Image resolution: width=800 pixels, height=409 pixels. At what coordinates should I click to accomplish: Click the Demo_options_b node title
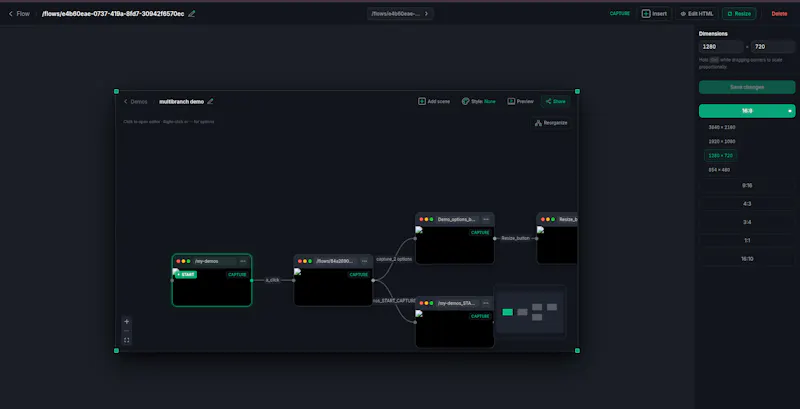coord(456,219)
